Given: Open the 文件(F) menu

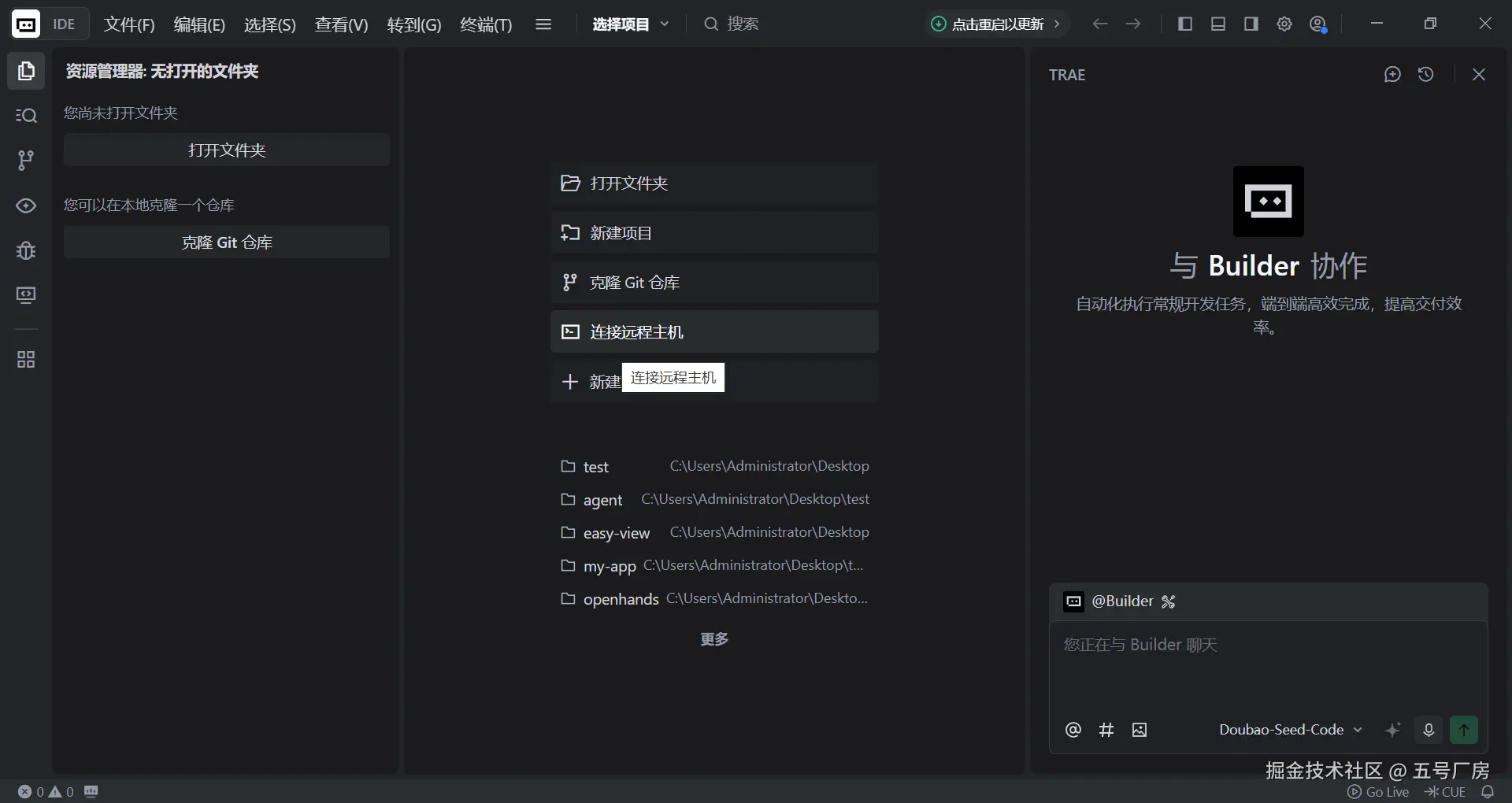Looking at the screenshot, I should (x=129, y=24).
